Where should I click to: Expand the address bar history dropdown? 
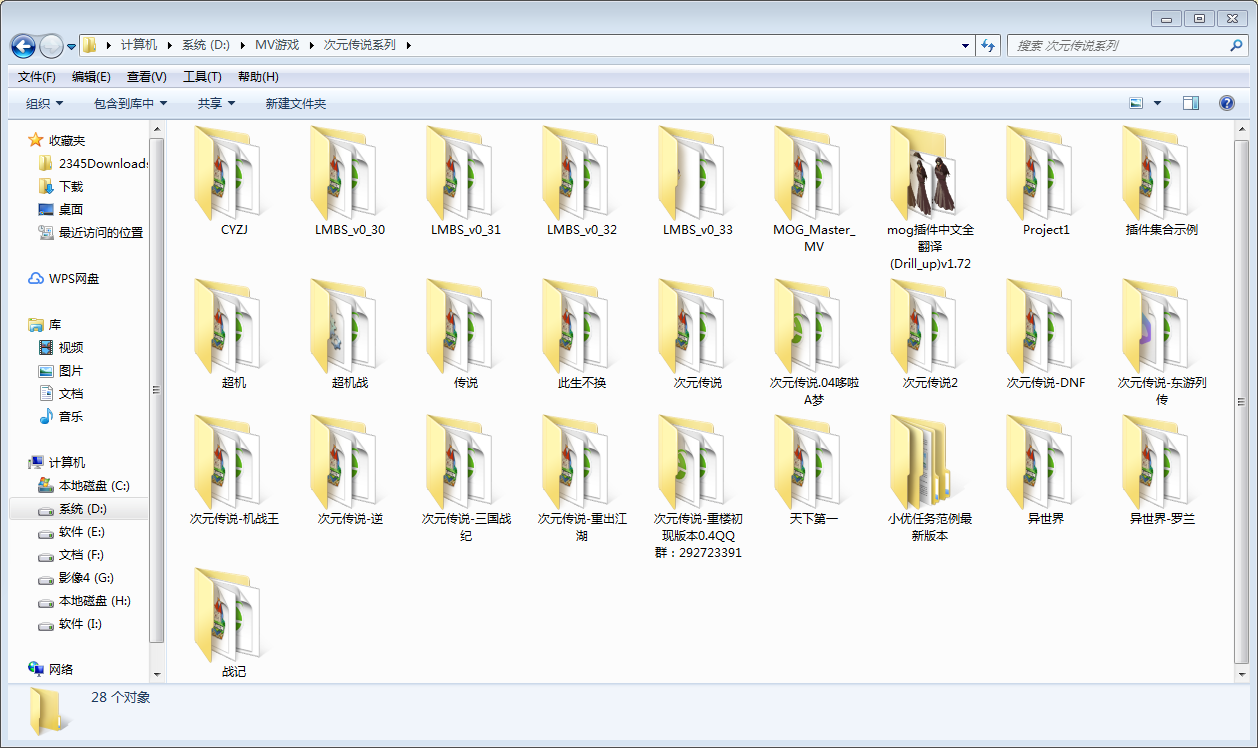[965, 45]
